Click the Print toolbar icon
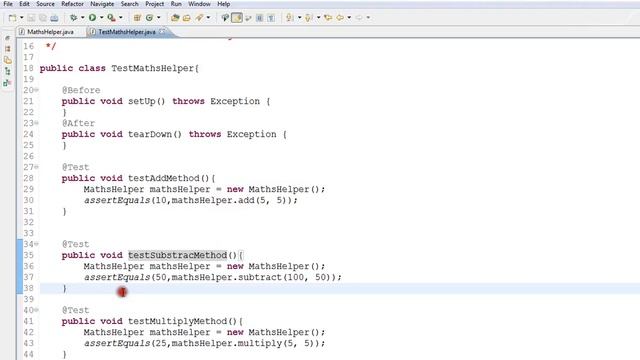The width and height of the screenshot is (640, 360). (x=54, y=18)
